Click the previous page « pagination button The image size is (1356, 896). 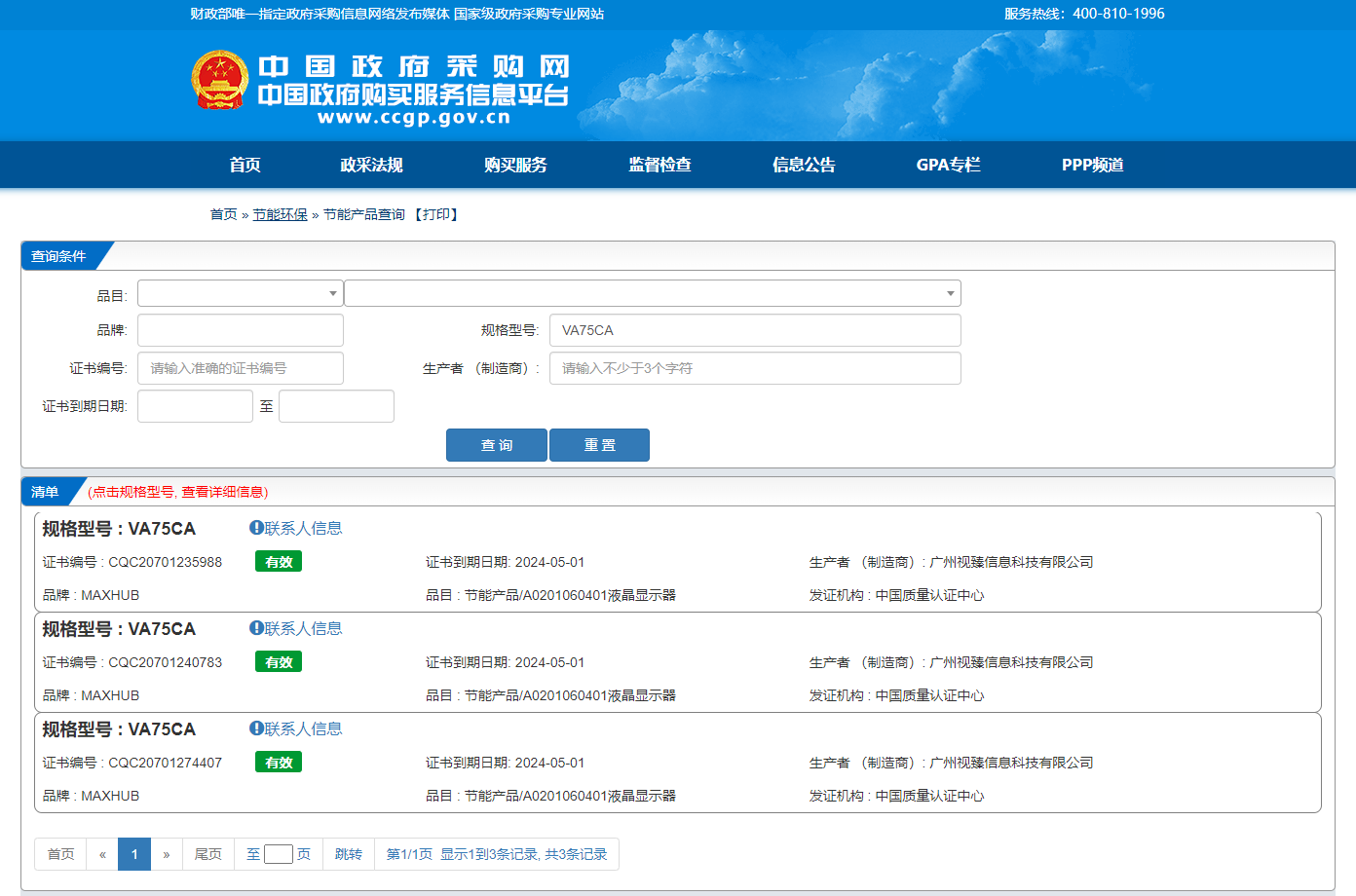[102, 854]
